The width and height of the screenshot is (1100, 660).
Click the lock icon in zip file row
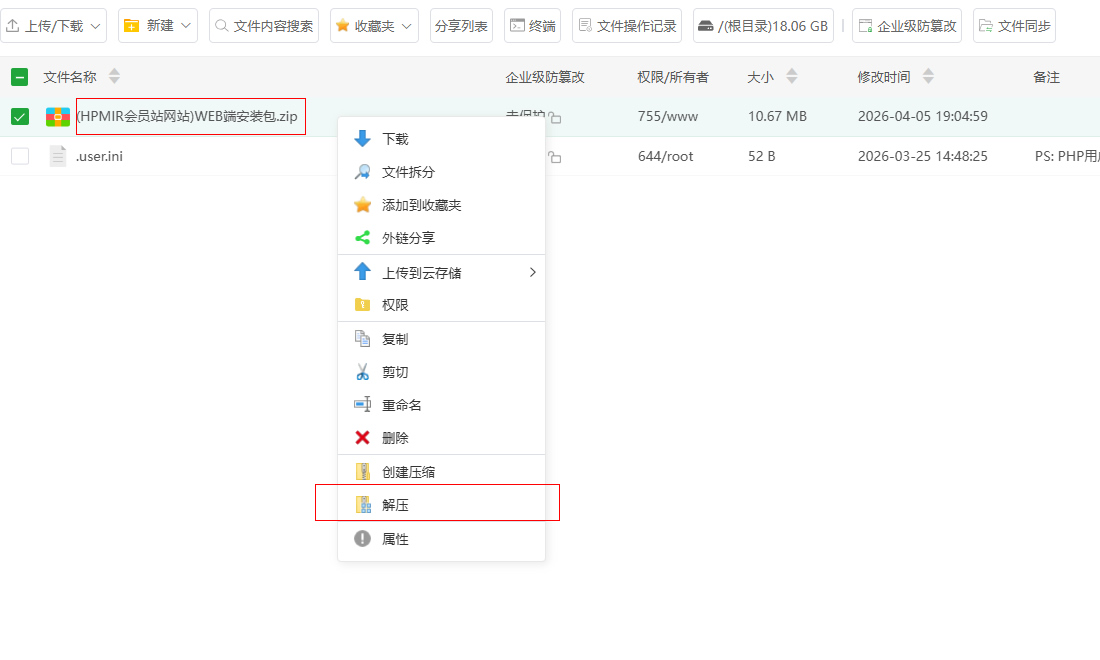pos(555,119)
